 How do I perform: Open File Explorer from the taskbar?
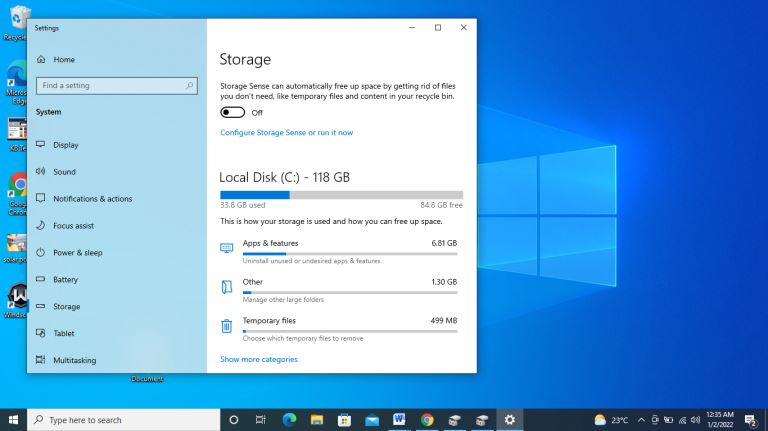pos(317,420)
